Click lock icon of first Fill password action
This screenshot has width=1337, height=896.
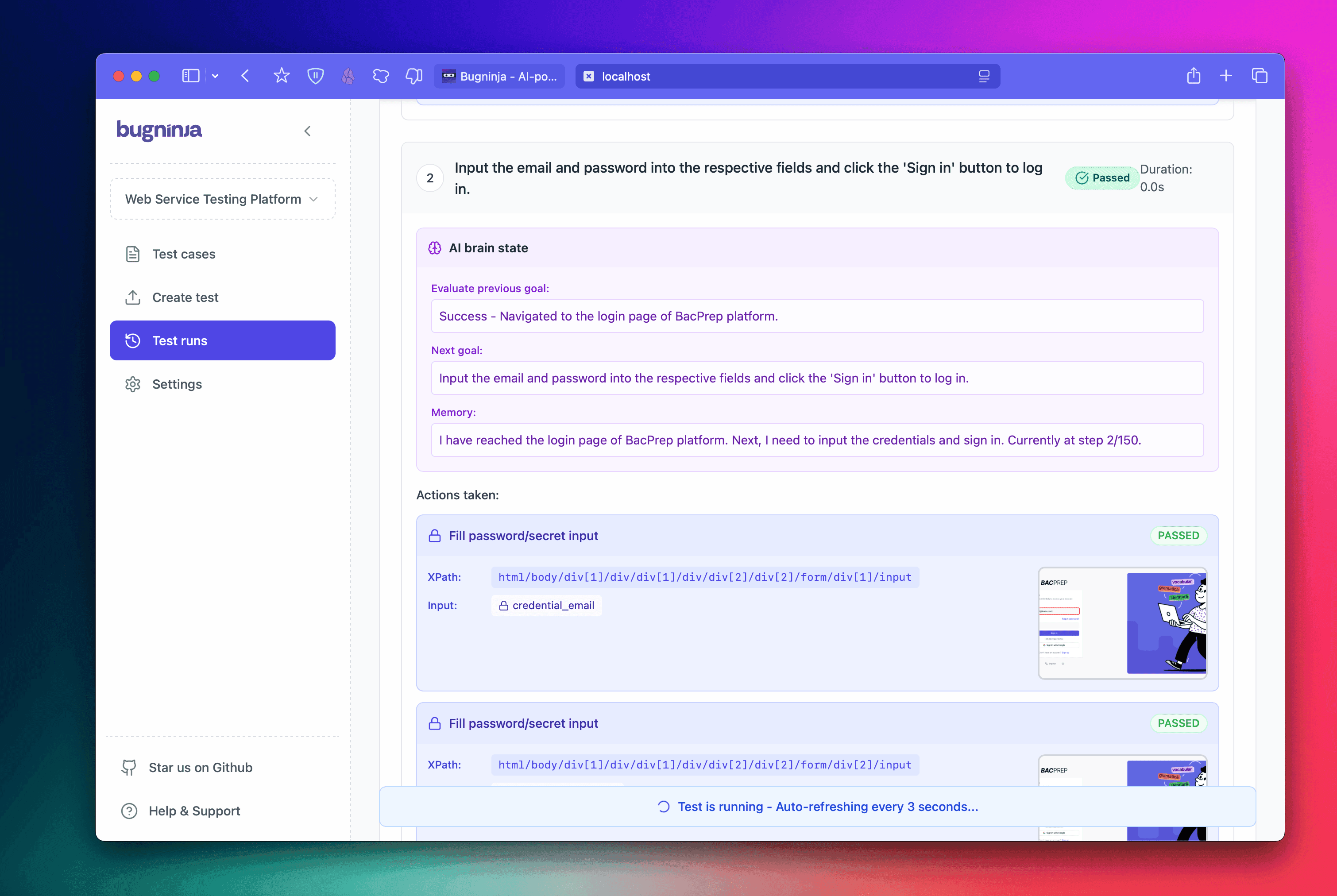[x=434, y=535]
